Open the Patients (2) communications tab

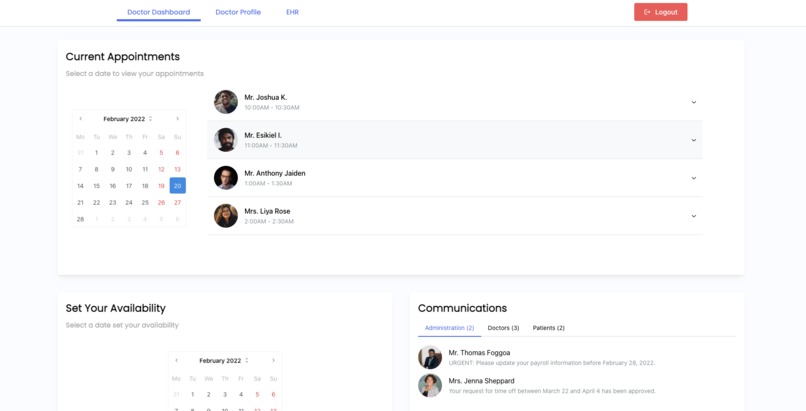548,328
